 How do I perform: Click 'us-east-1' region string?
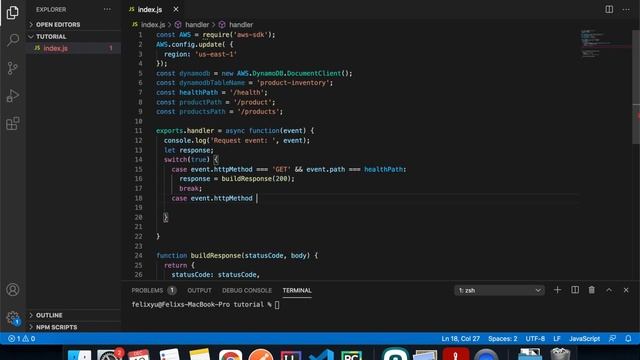[x=216, y=54]
